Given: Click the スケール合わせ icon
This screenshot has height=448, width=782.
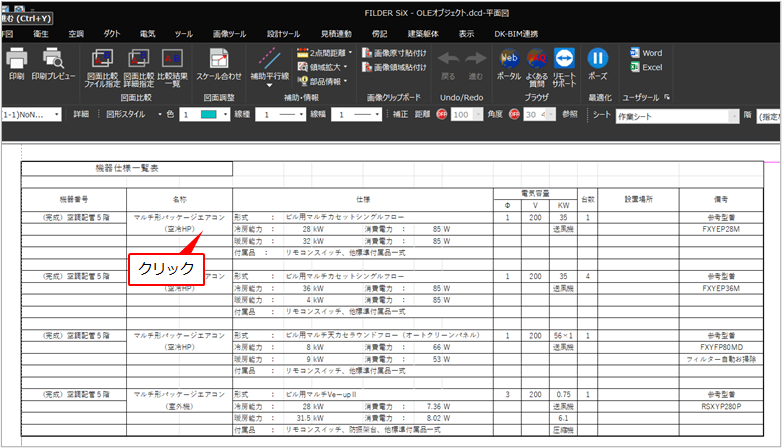Looking at the screenshot, I should tap(218, 61).
